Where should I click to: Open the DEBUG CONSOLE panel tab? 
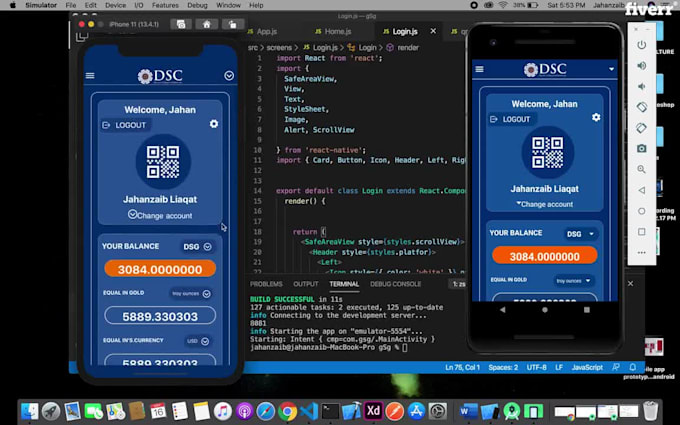[x=396, y=284]
